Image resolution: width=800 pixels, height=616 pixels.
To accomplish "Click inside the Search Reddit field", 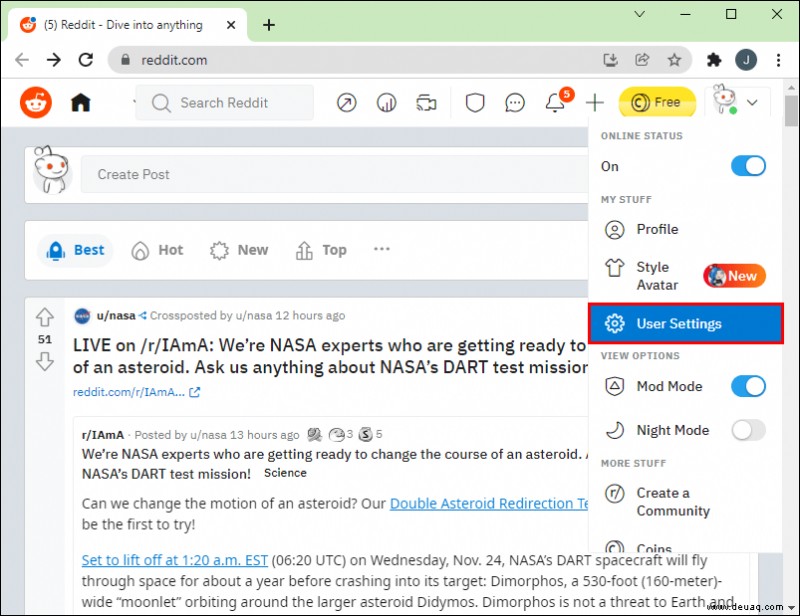I will point(224,103).
